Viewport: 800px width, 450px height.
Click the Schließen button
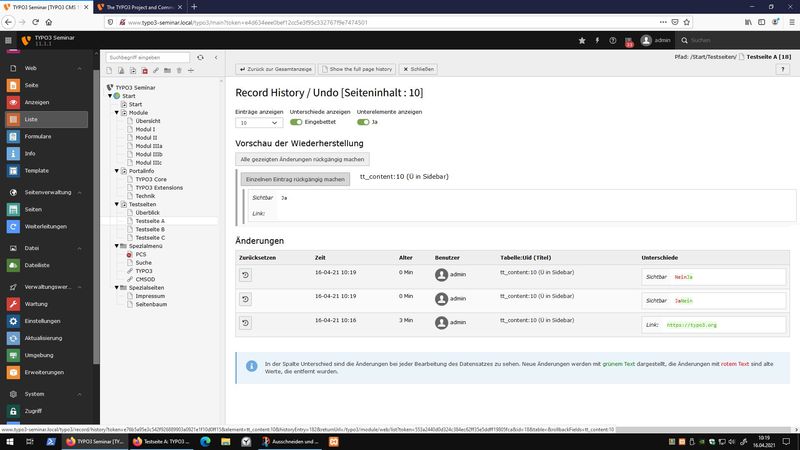point(418,69)
